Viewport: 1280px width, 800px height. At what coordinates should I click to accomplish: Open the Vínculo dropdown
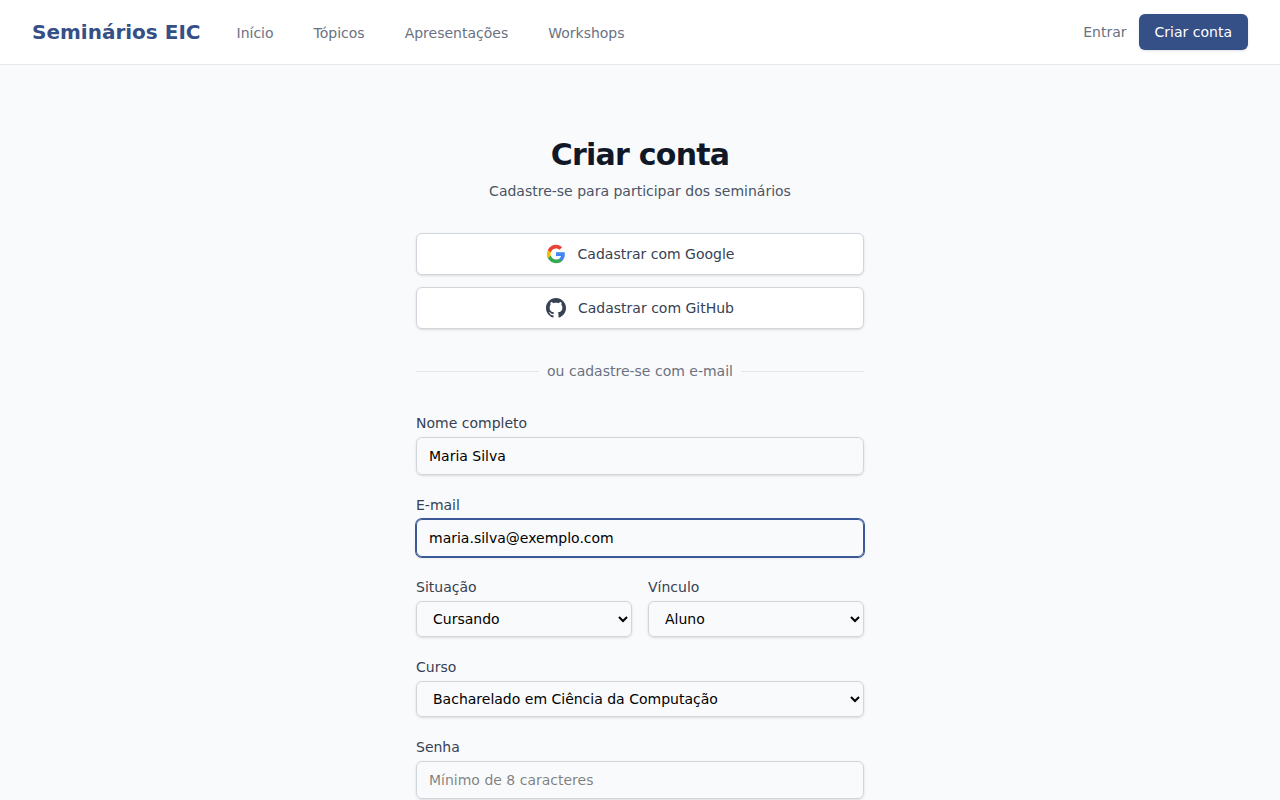(756, 619)
